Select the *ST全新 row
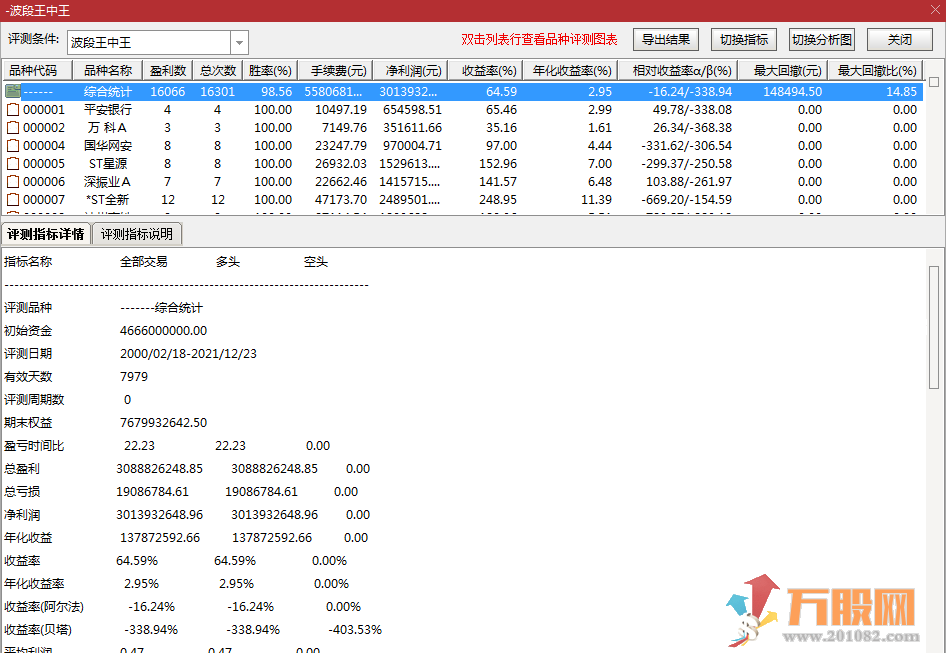946x653 pixels. click(x=463, y=200)
